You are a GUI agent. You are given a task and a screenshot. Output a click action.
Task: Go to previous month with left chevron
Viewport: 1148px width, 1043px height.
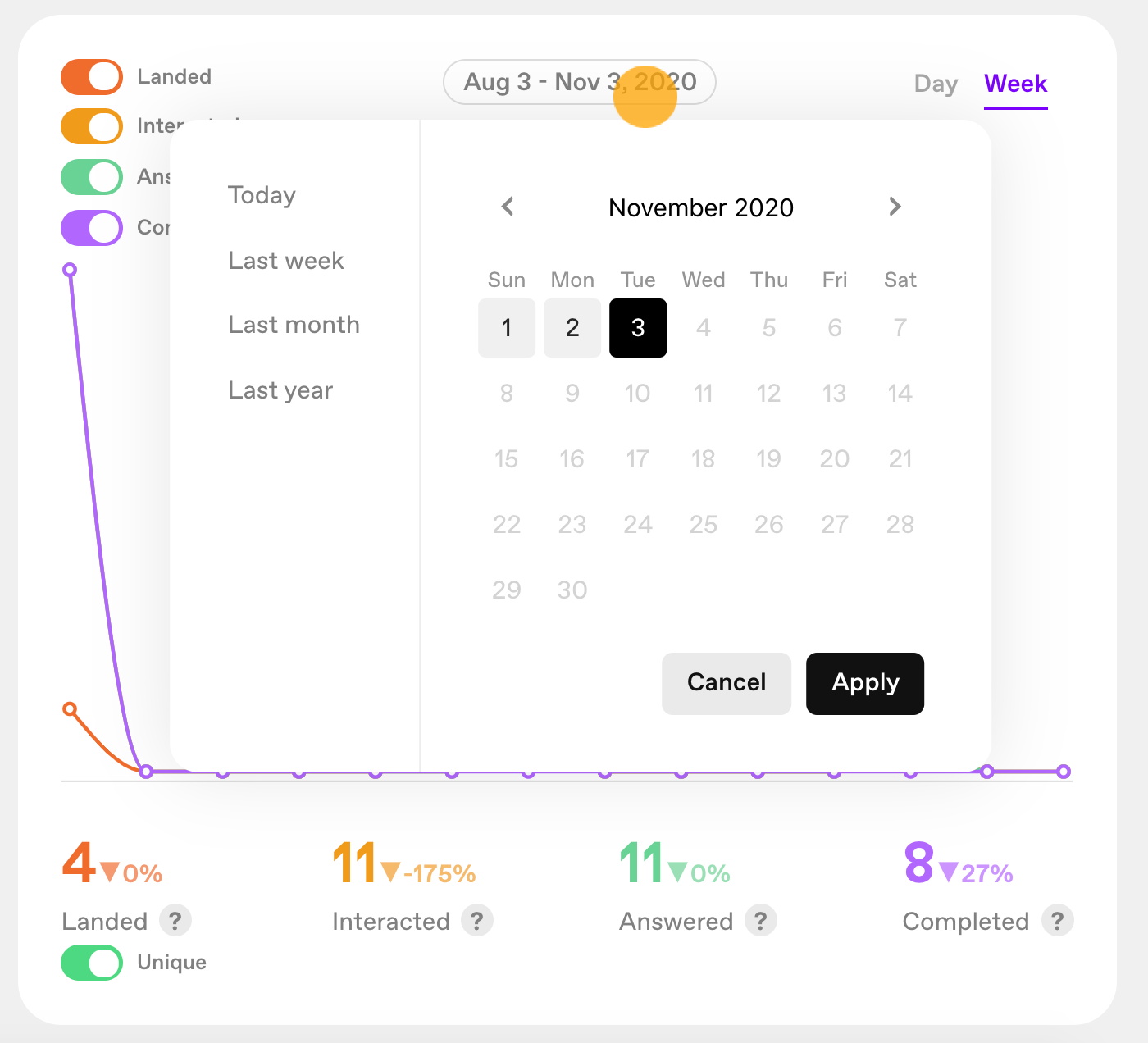pos(508,207)
